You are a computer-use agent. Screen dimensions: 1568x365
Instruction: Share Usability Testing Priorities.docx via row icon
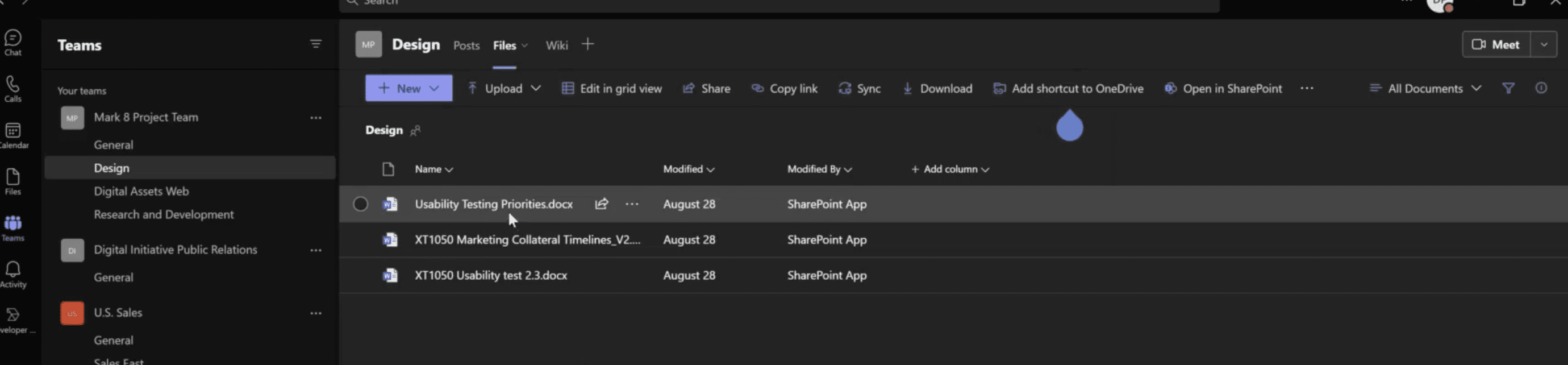[x=602, y=204]
